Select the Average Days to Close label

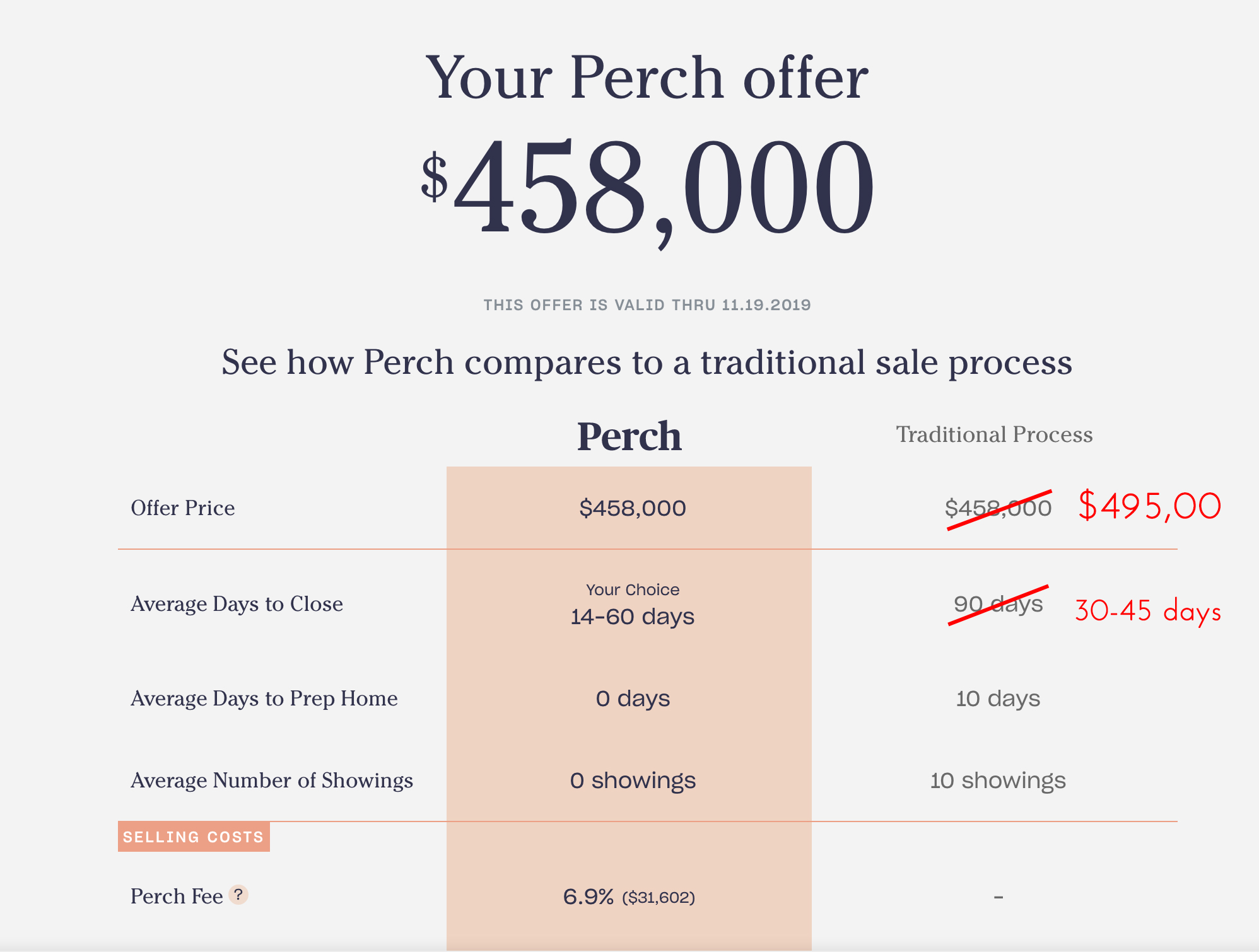(237, 604)
